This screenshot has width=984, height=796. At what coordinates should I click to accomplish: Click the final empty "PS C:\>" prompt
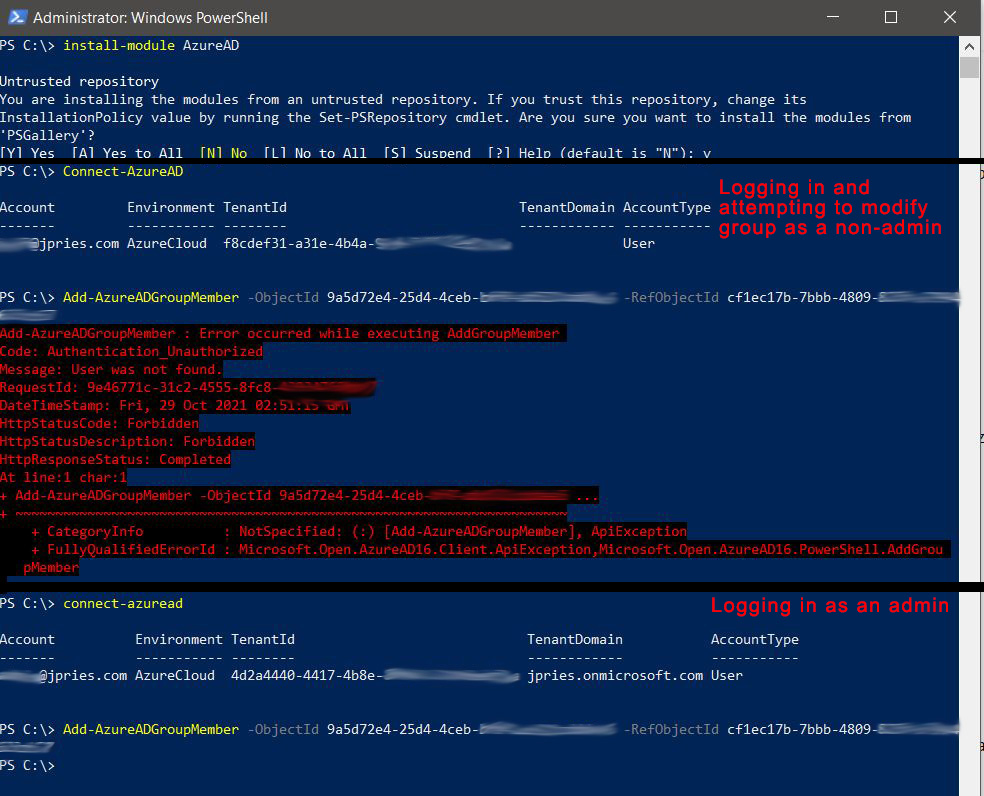pos(28,765)
